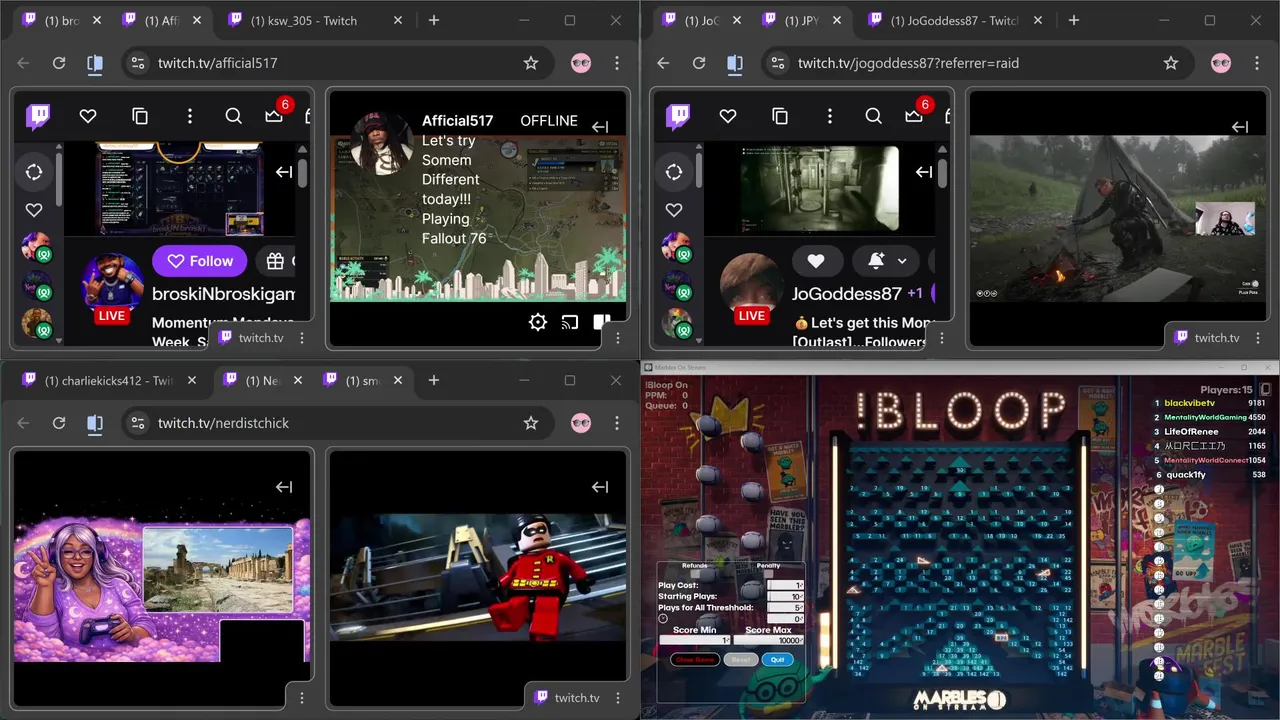Collapse Afficial517 offline panel with arrow

[x=600, y=127]
